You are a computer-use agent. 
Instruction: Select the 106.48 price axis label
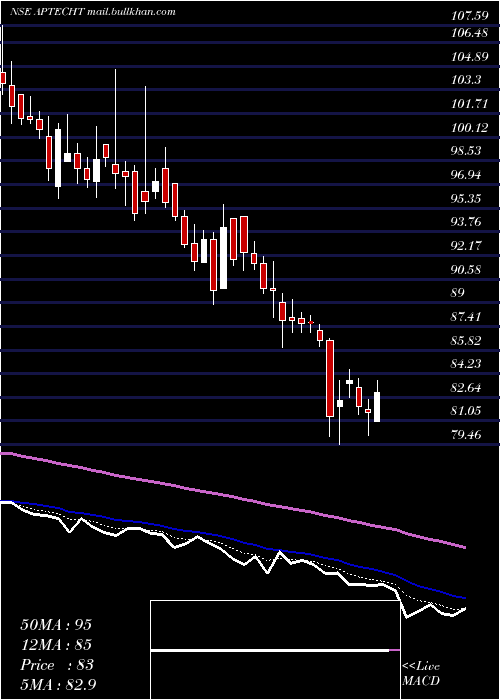(x=469, y=33)
